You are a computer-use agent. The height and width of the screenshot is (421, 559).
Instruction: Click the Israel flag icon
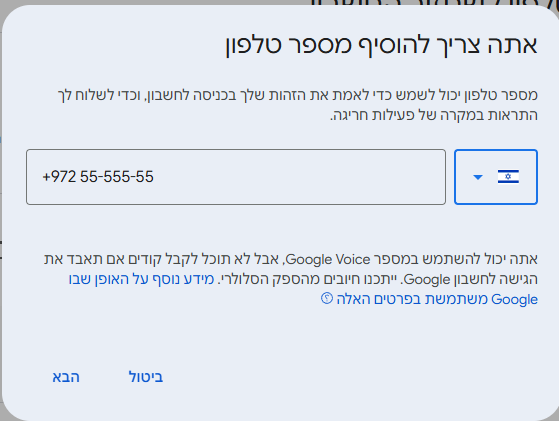pos(508,177)
